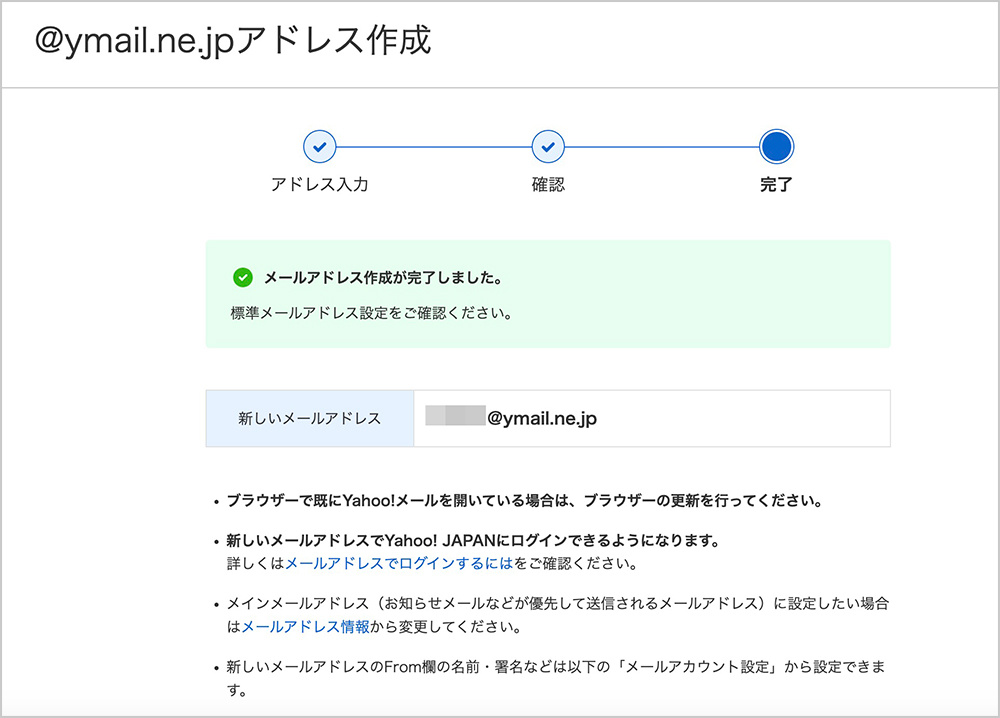
Task: Click the From欄の名前・署名 bullet text
Action: point(557,678)
